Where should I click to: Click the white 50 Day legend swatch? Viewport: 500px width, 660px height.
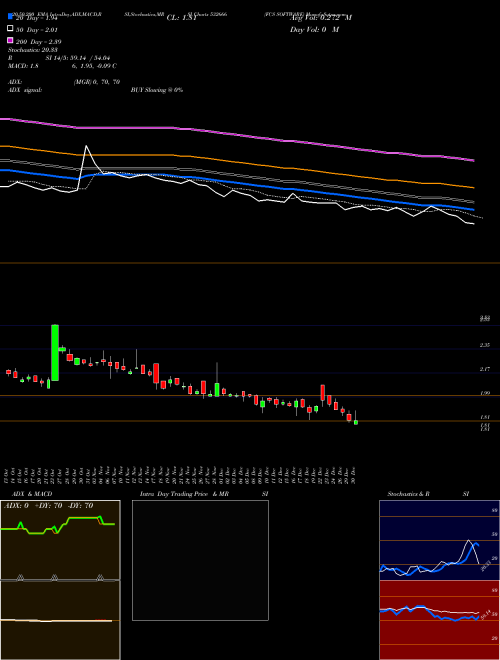[10, 29]
